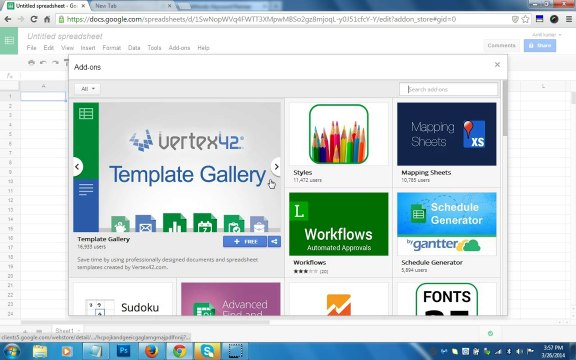Viewport: 576px width, 360px height.
Task: Click the Undo icon in Sheets toolbar
Action: [43, 63]
